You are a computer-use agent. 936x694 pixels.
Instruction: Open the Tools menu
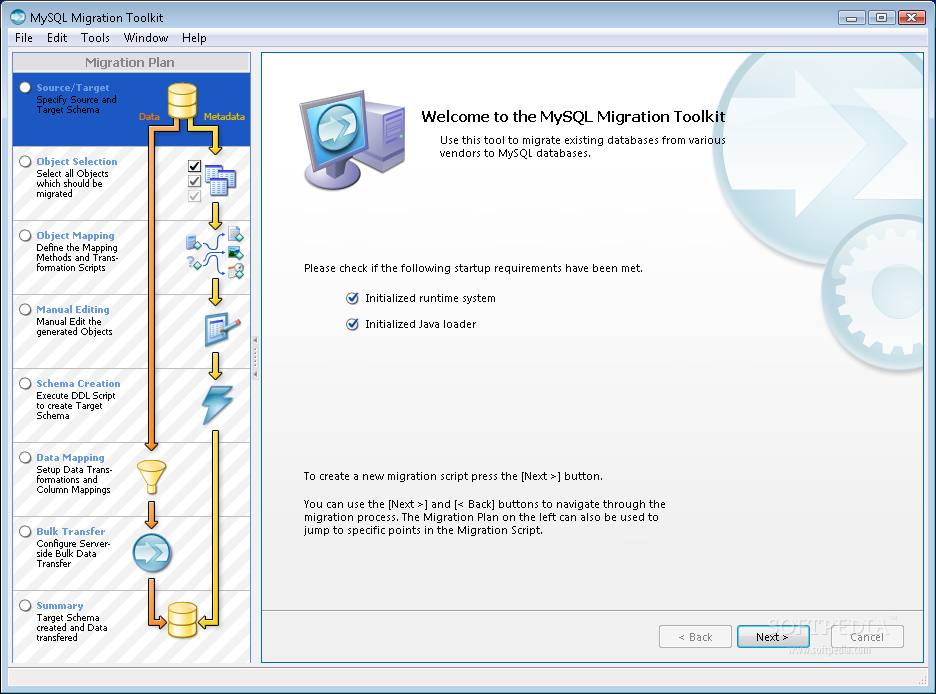click(x=95, y=38)
